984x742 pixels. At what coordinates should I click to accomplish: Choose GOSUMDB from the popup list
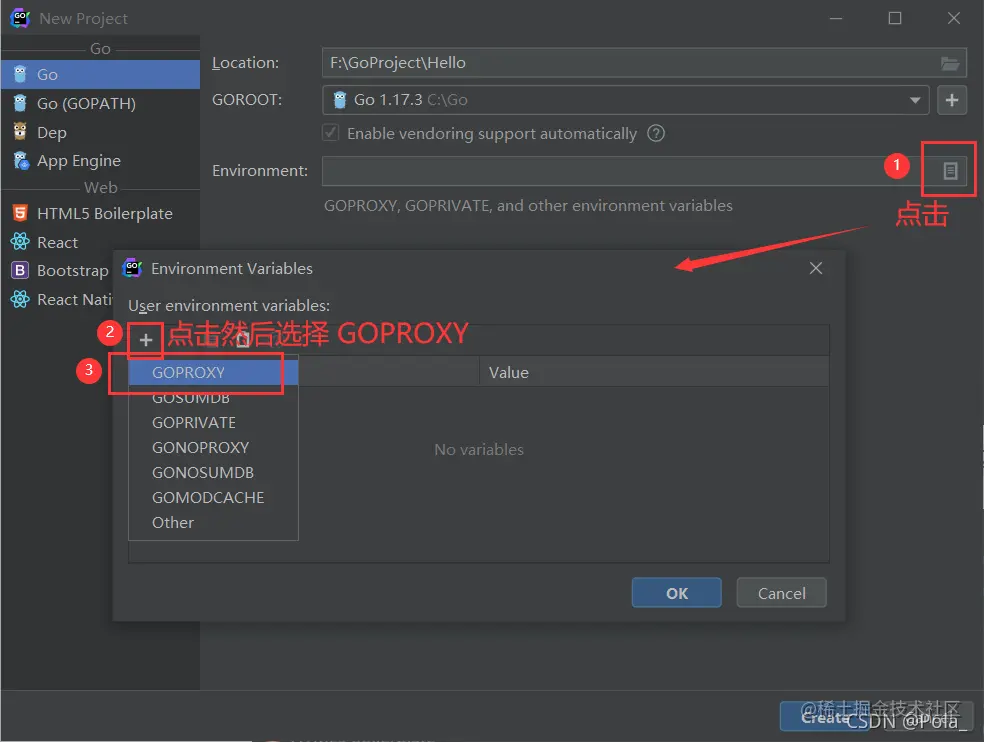[x=213, y=397]
